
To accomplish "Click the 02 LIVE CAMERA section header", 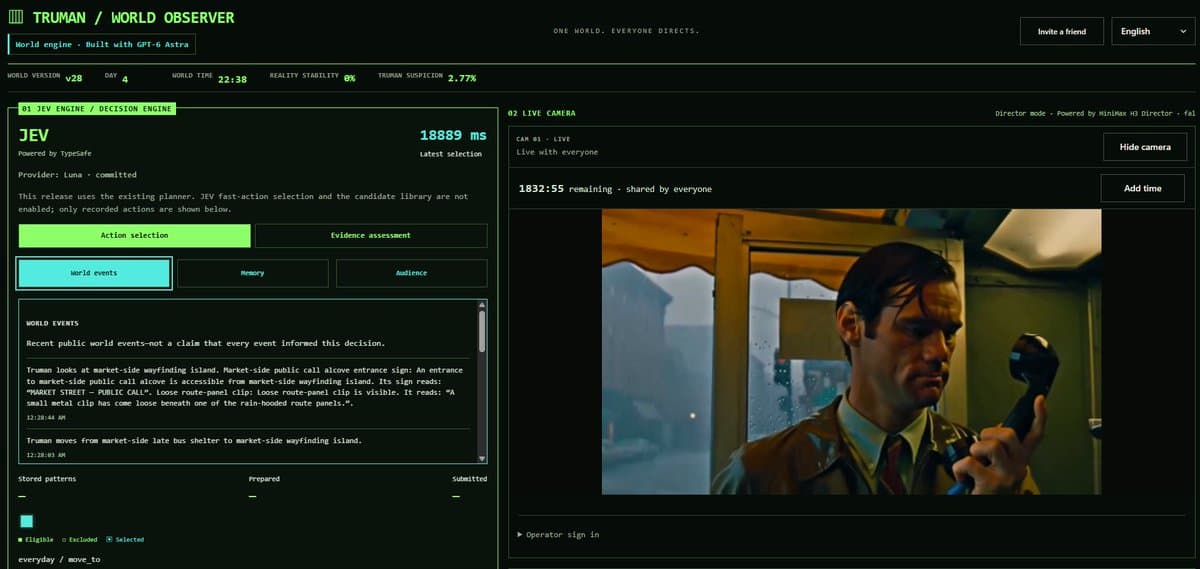I will point(542,113).
